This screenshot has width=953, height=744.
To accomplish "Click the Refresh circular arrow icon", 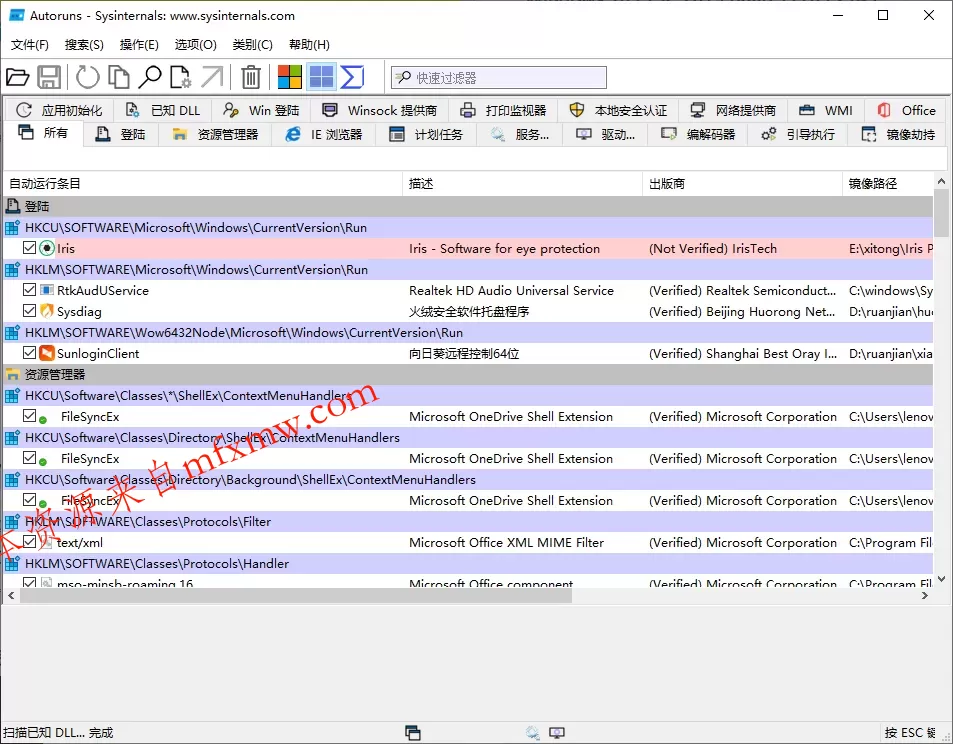I will [88, 77].
